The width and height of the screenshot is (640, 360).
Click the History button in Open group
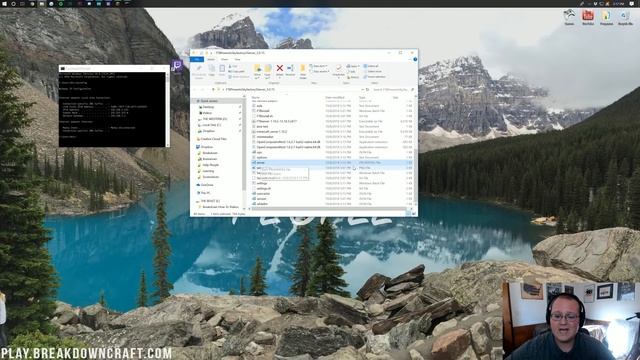pyautogui.click(x=353, y=77)
